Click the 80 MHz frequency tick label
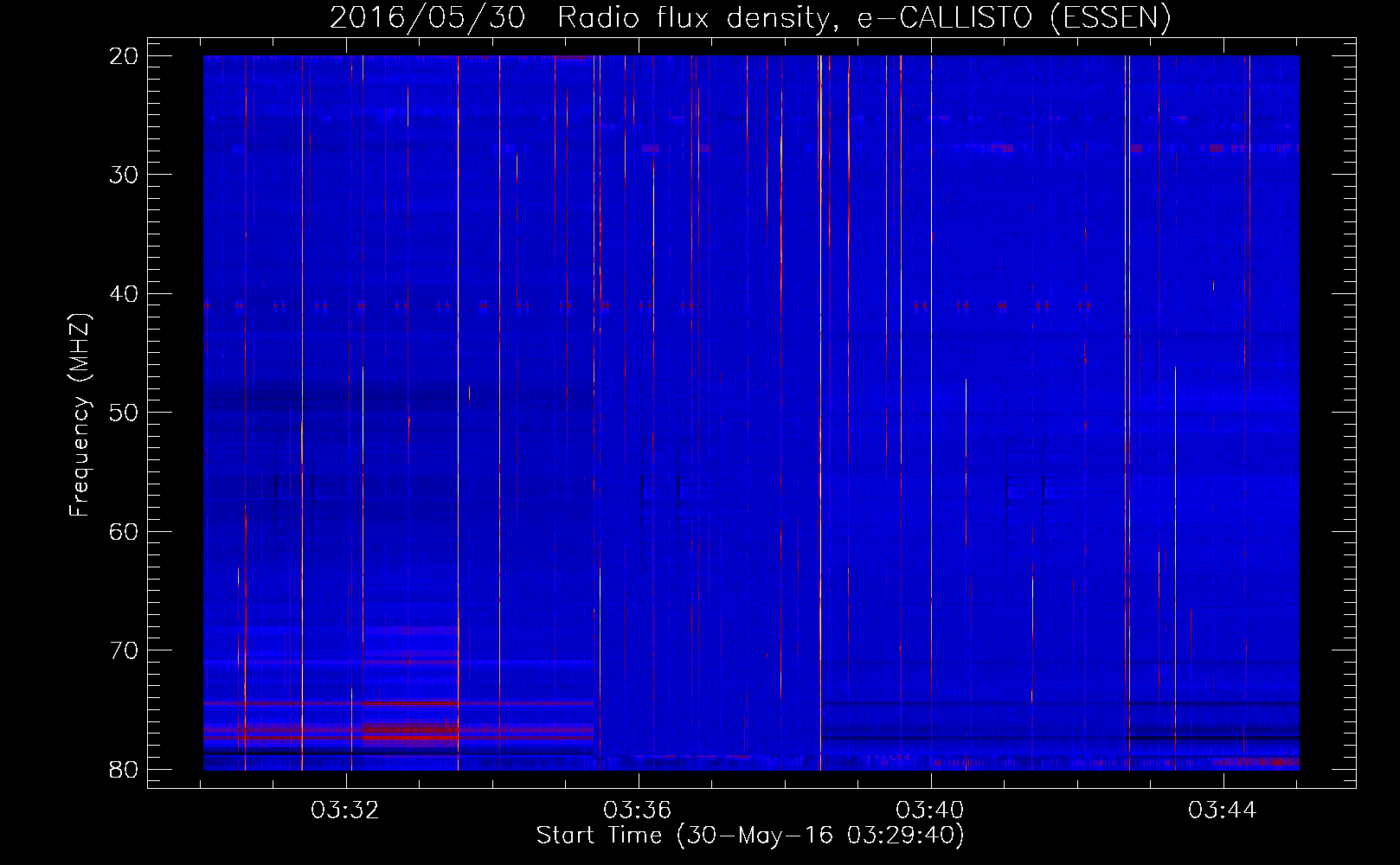 [x=124, y=769]
